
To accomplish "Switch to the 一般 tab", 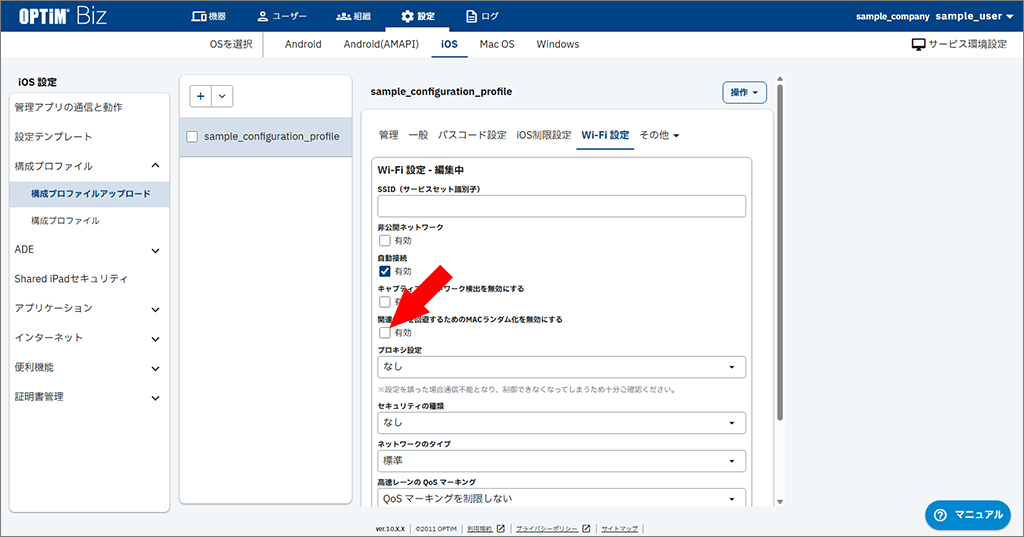I will tap(418, 135).
